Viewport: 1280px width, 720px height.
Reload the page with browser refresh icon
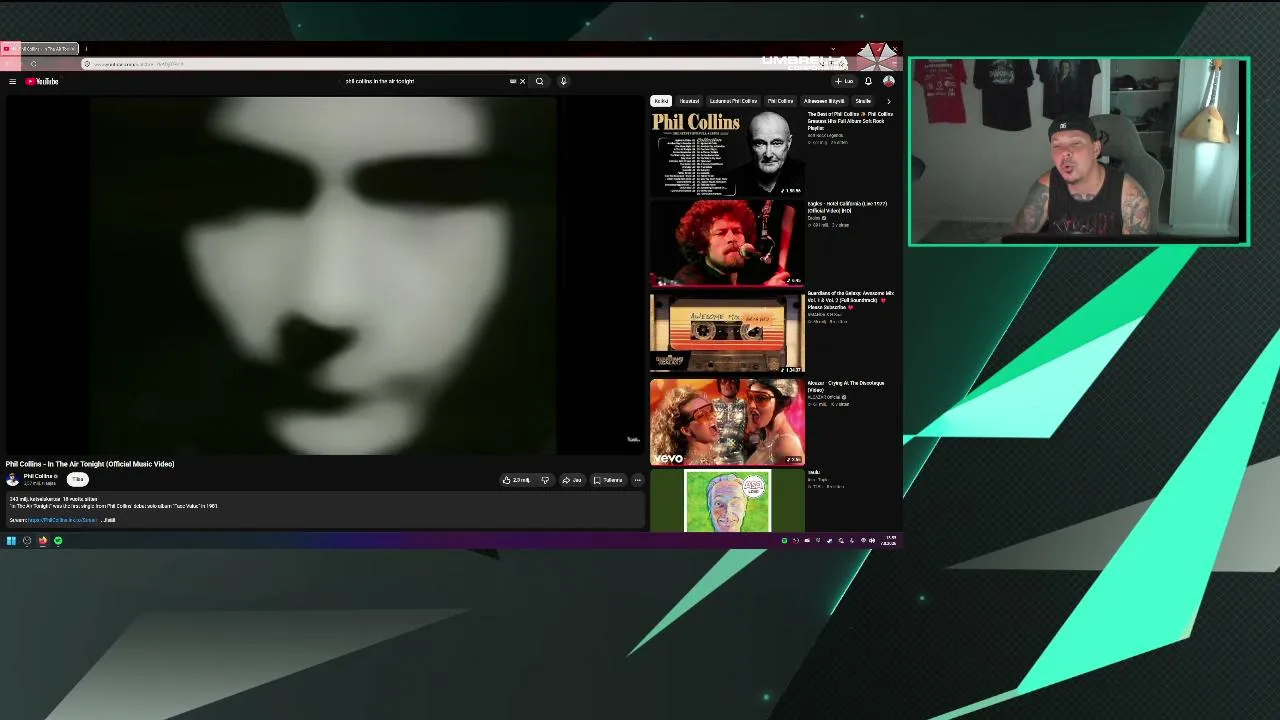tap(33, 64)
